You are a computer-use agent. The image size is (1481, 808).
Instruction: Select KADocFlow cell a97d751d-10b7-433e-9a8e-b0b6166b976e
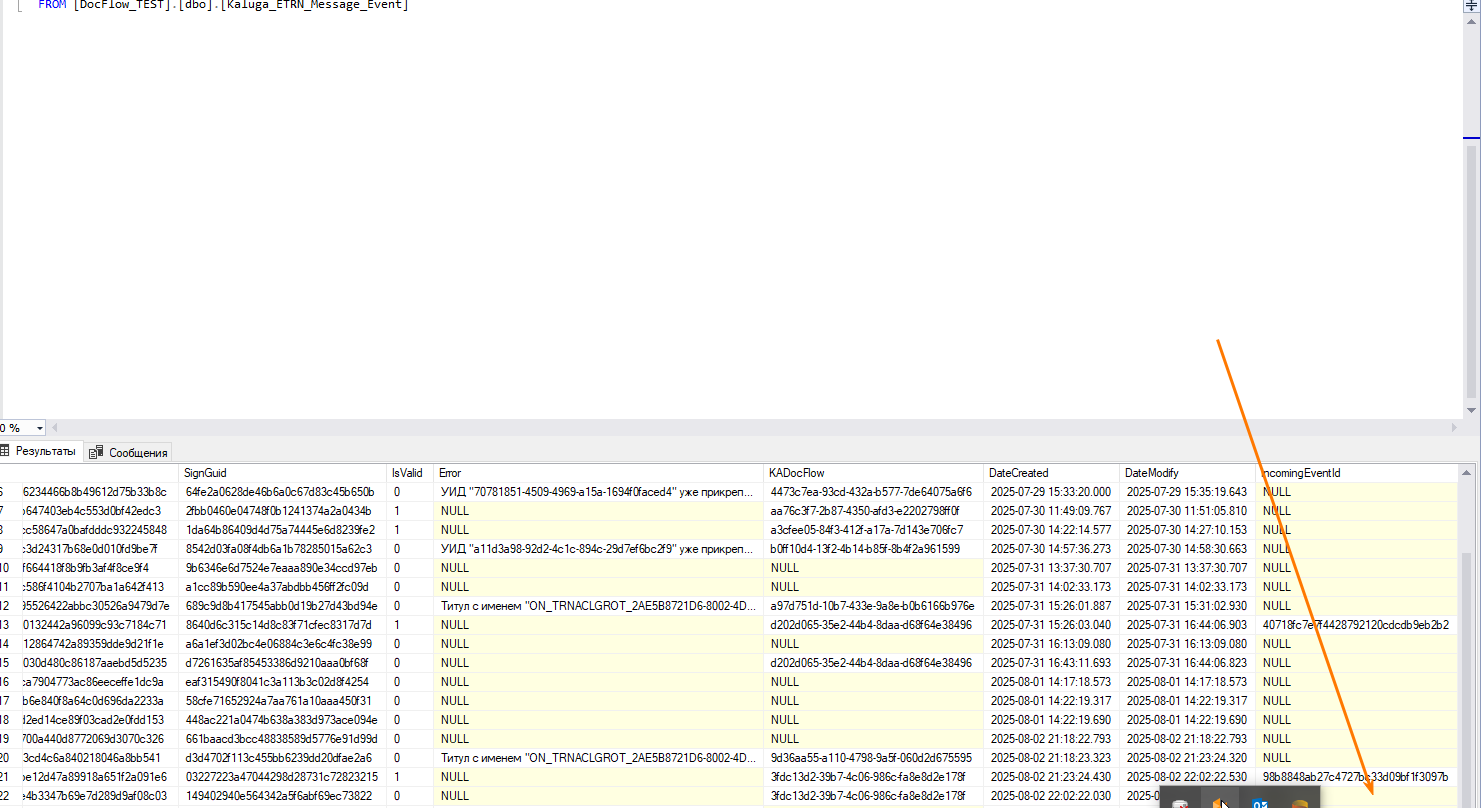(x=875, y=606)
